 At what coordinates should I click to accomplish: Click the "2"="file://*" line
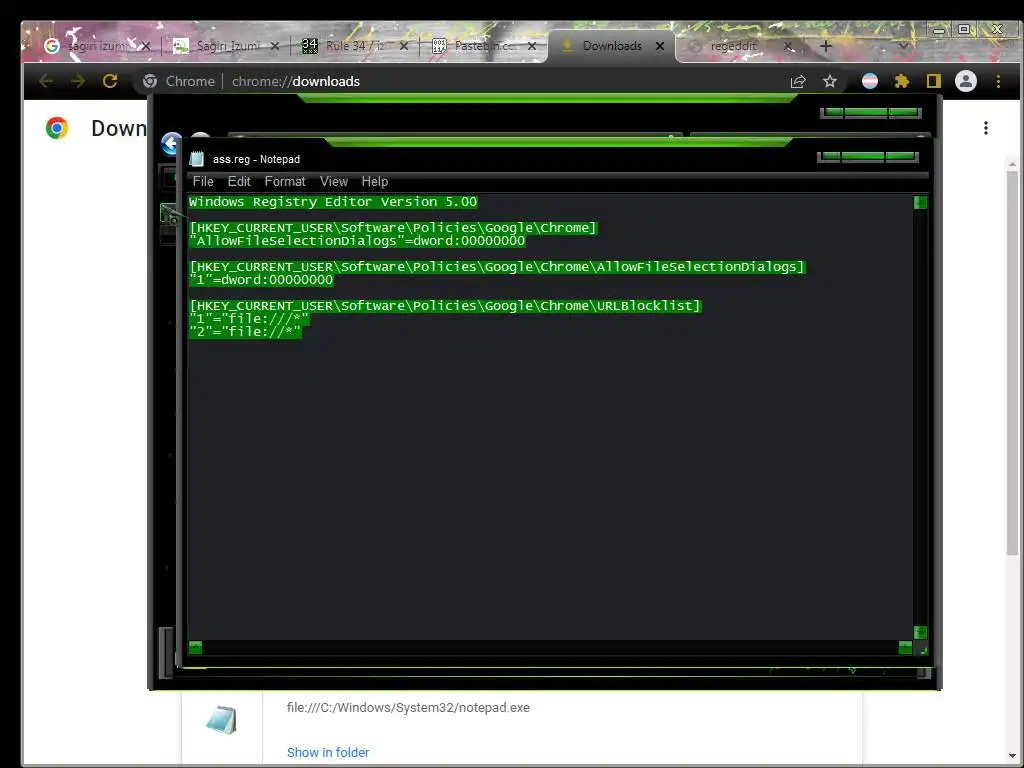(x=245, y=332)
